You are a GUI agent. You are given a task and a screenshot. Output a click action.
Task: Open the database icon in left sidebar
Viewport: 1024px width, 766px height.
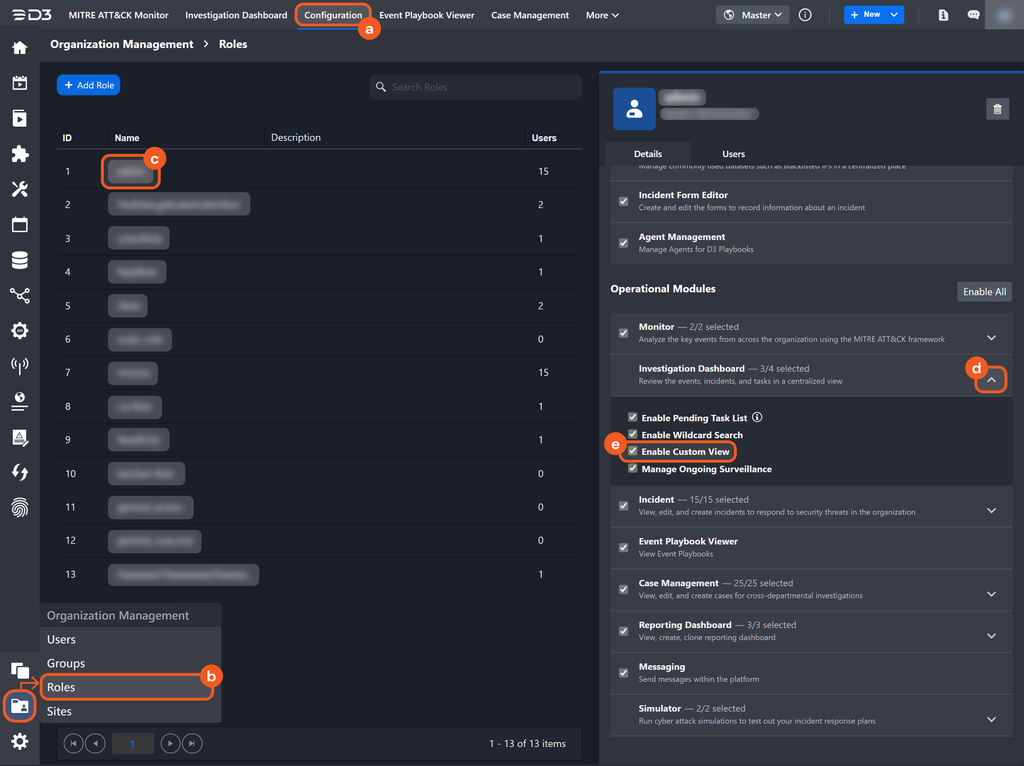[x=19, y=260]
